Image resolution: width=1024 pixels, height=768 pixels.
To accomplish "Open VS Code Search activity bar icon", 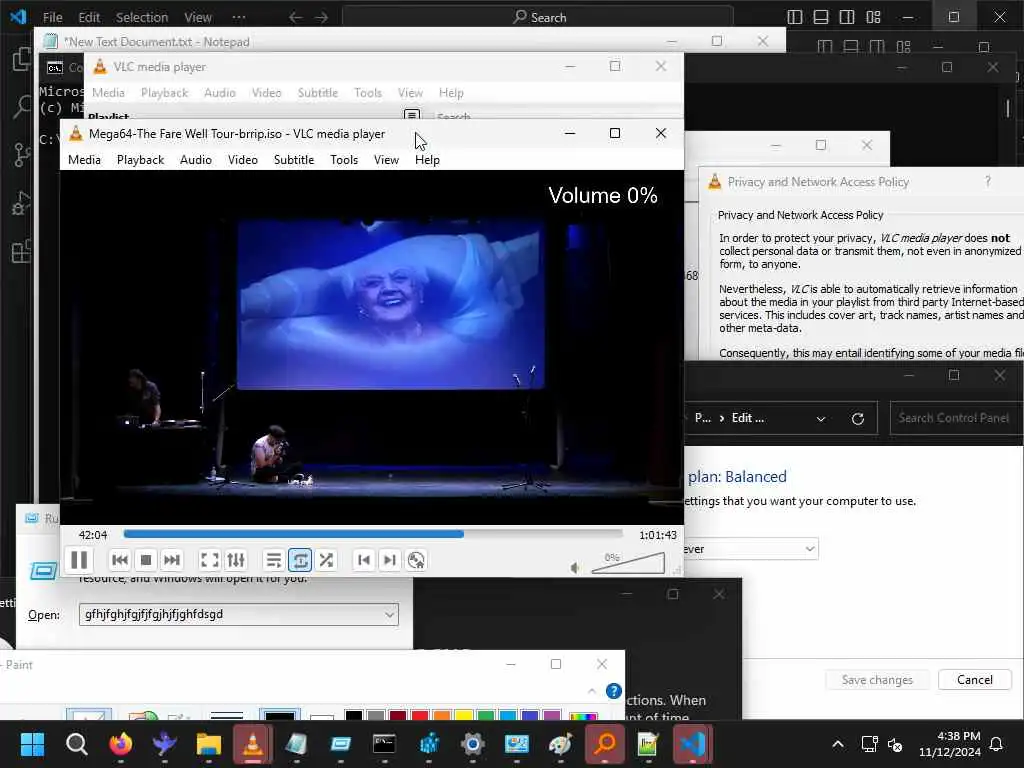I will point(22,106).
